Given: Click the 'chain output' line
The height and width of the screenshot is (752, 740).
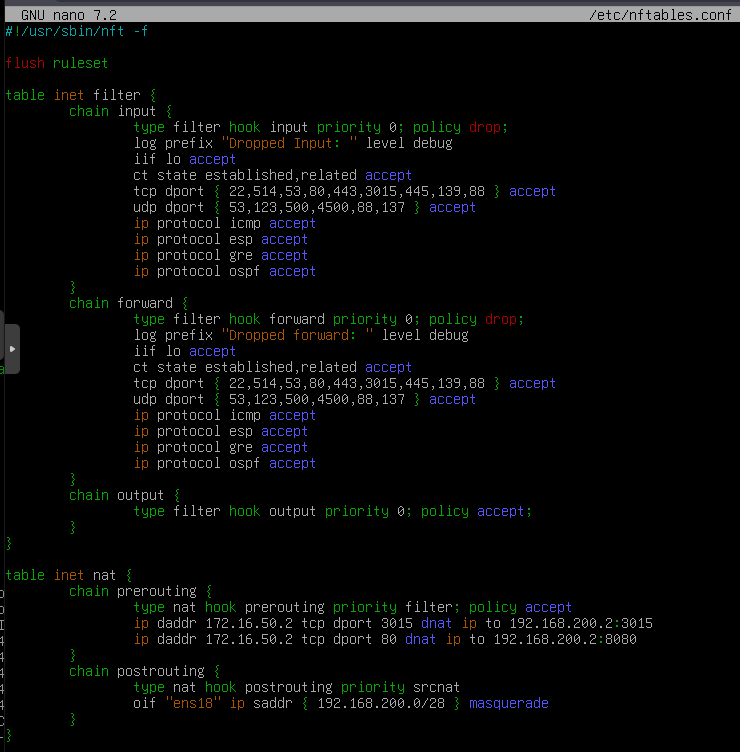Looking at the screenshot, I should pyautogui.click(x=124, y=496).
